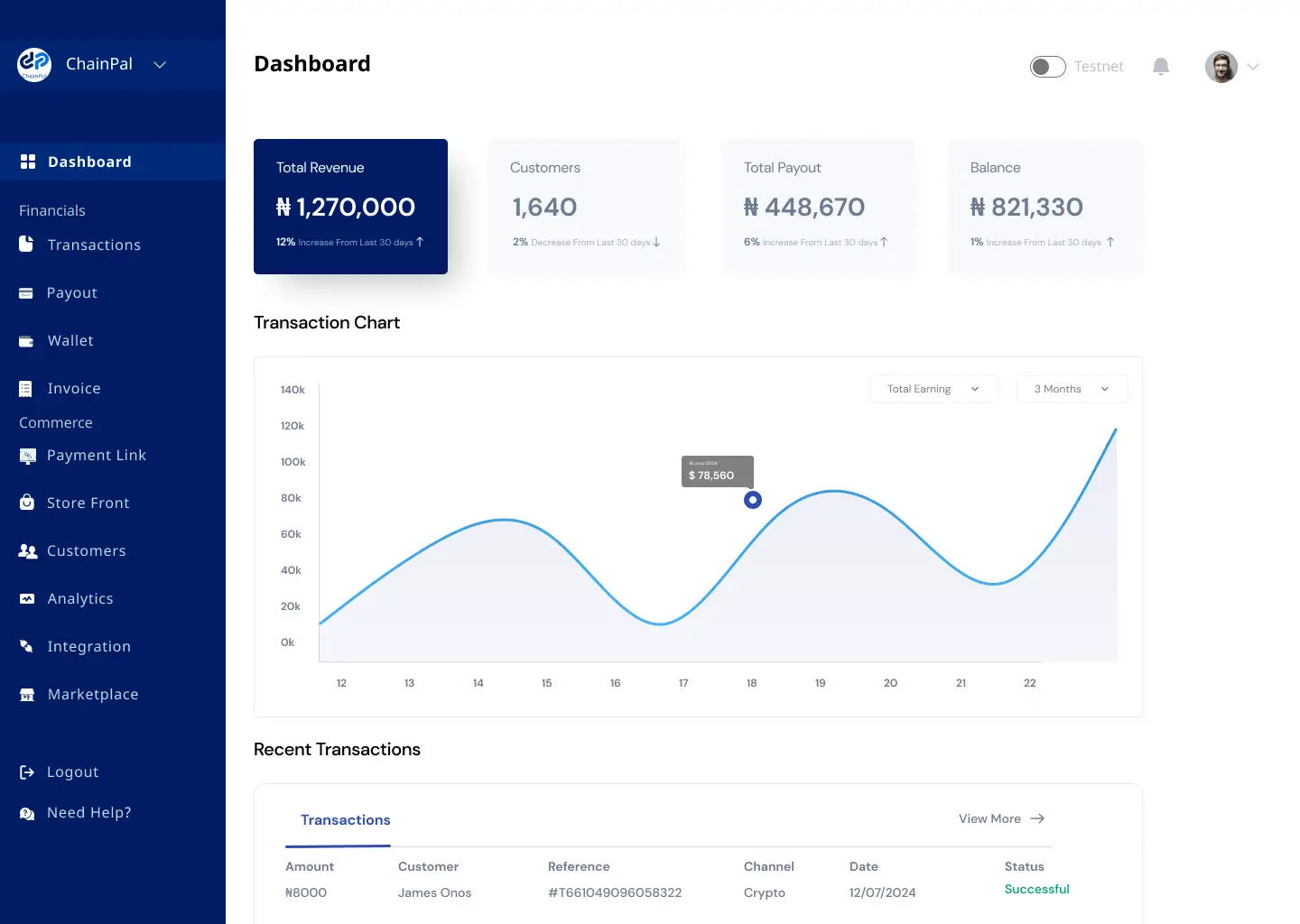
Task: Click the Logout button
Action: coord(71,772)
